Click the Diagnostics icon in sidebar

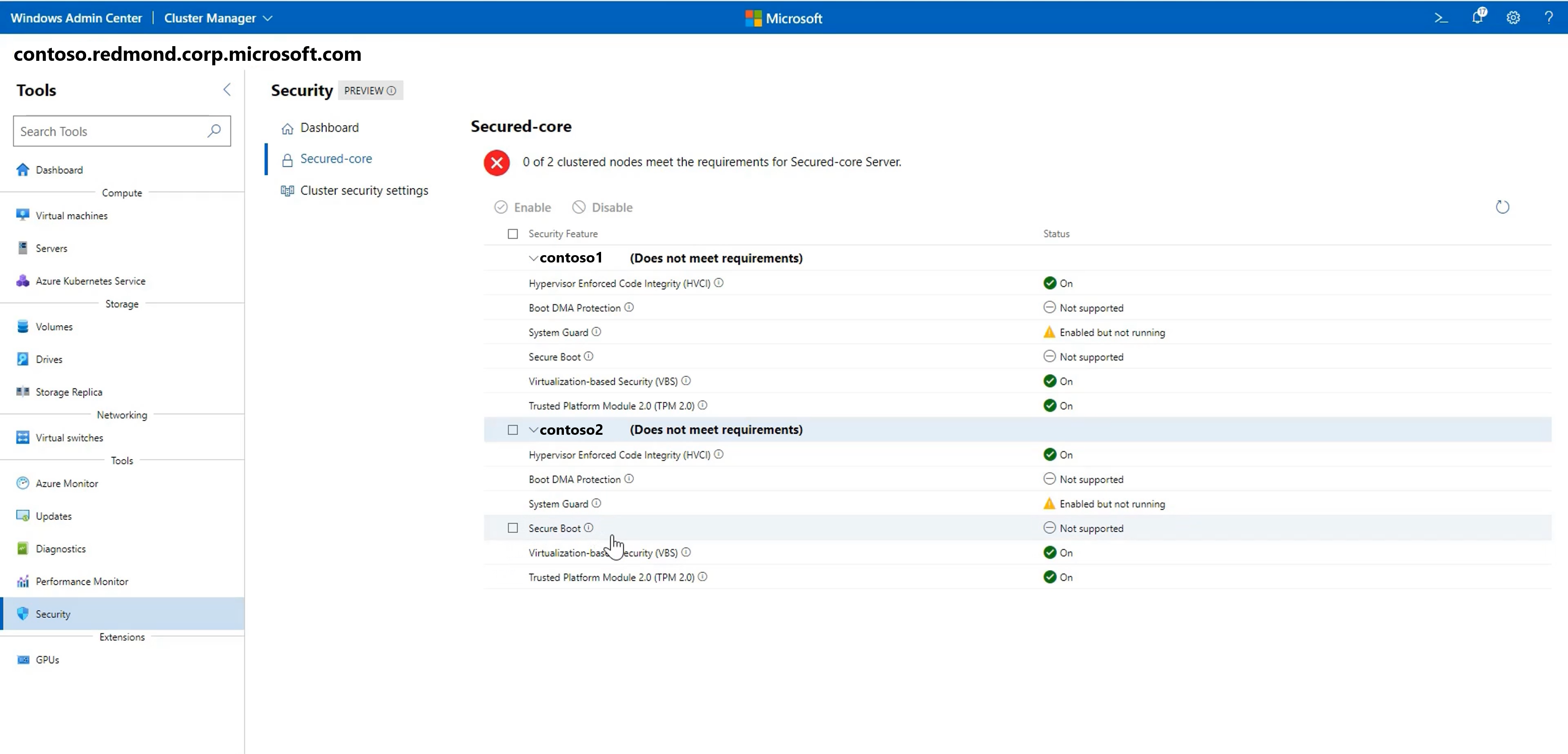tap(22, 548)
